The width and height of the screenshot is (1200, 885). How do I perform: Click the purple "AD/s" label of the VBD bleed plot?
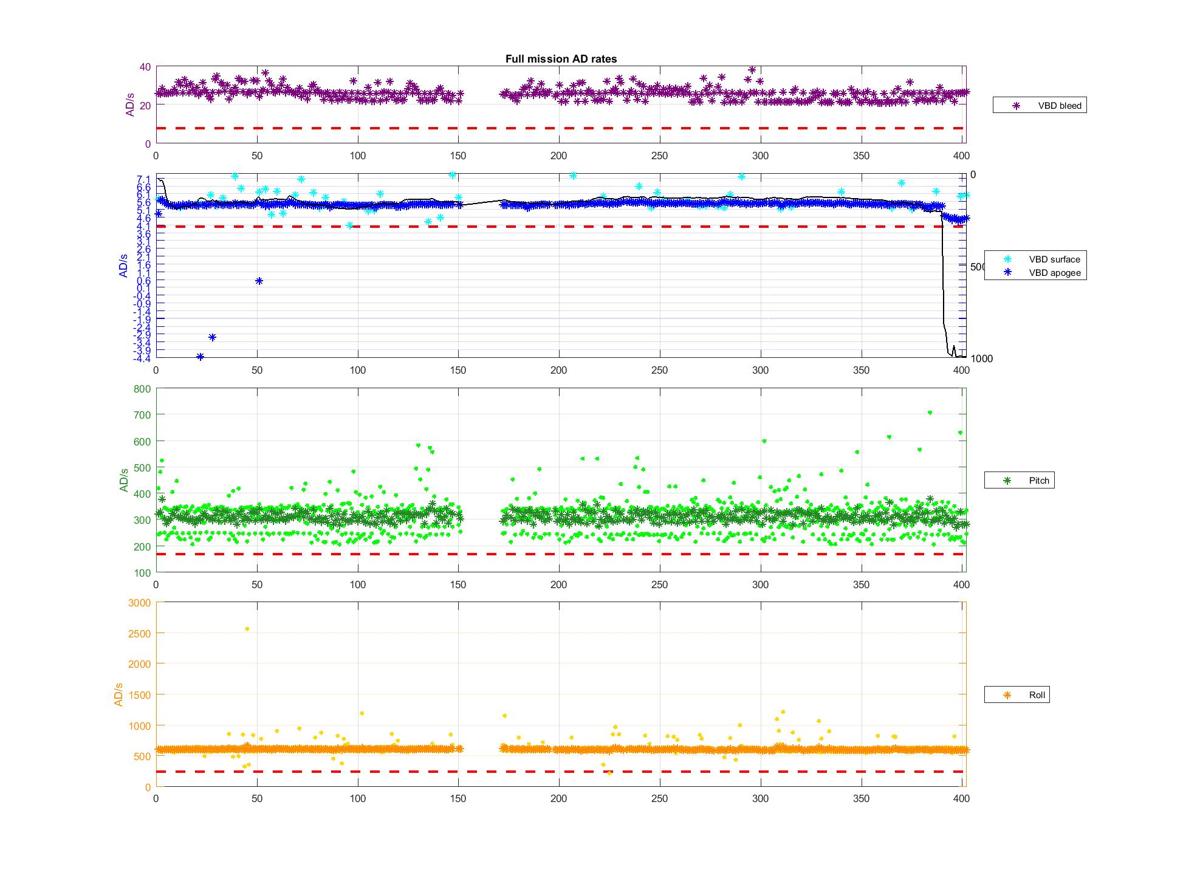coord(131,106)
